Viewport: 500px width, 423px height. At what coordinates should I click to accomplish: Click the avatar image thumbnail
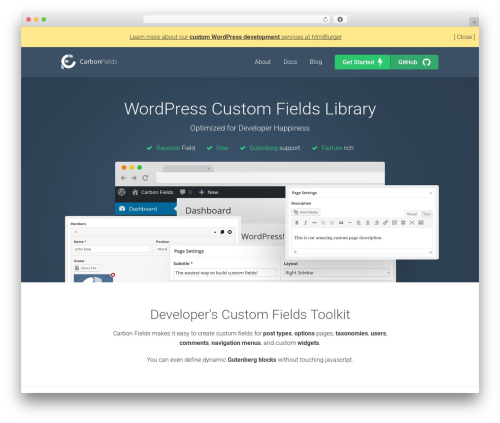[93, 278]
